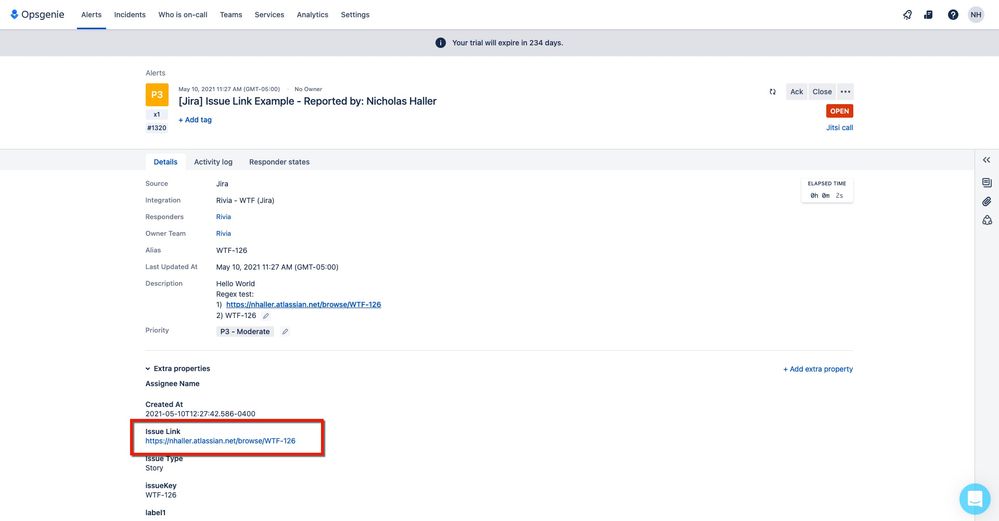Open the Issue Link URL under Extra properties
The width and height of the screenshot is (999, 521).
coord(220,441)
